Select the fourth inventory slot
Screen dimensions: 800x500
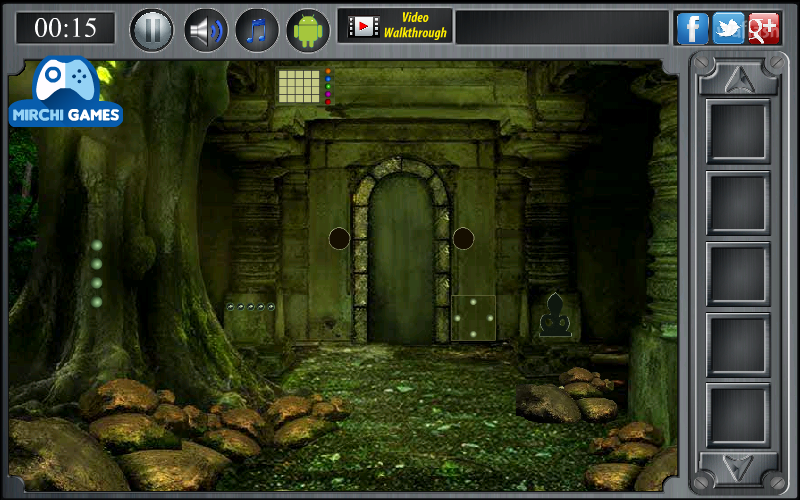tap(738, 345)
